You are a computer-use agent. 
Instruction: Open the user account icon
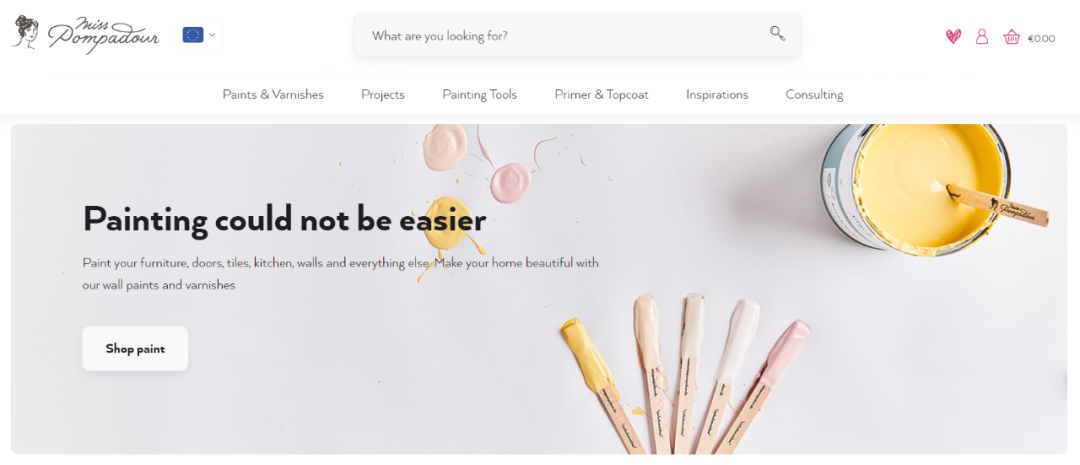[x=982, y=37]
